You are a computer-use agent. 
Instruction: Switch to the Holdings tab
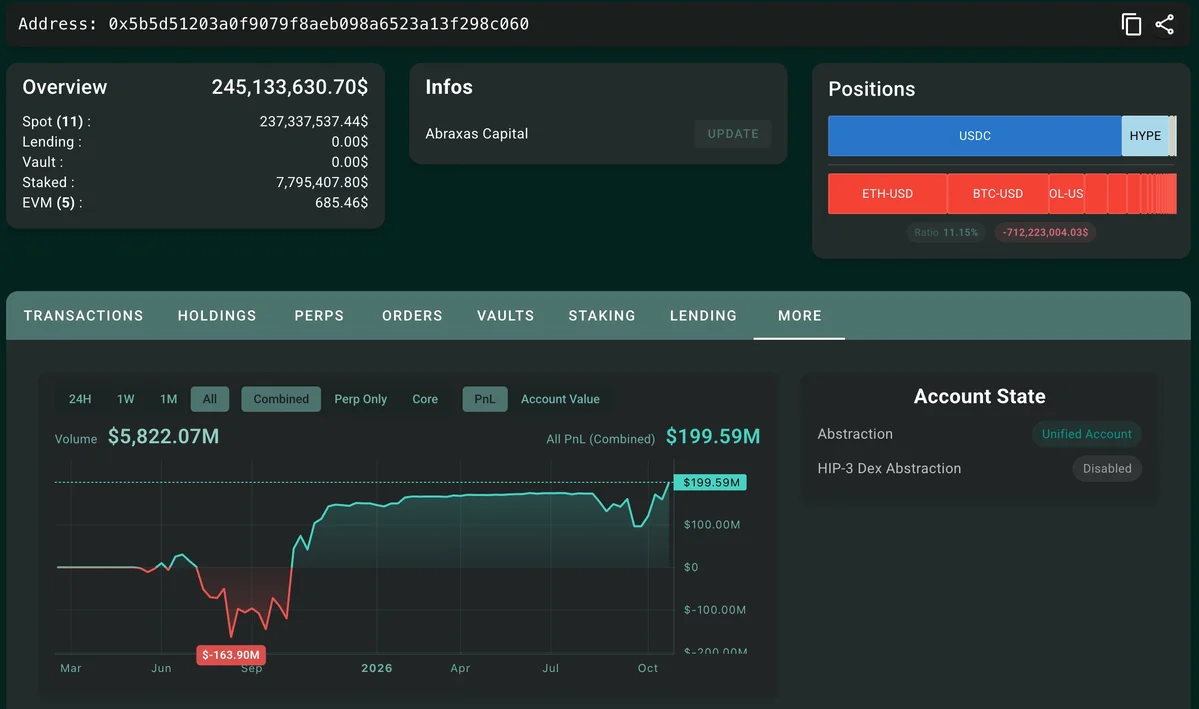(217, 316)
